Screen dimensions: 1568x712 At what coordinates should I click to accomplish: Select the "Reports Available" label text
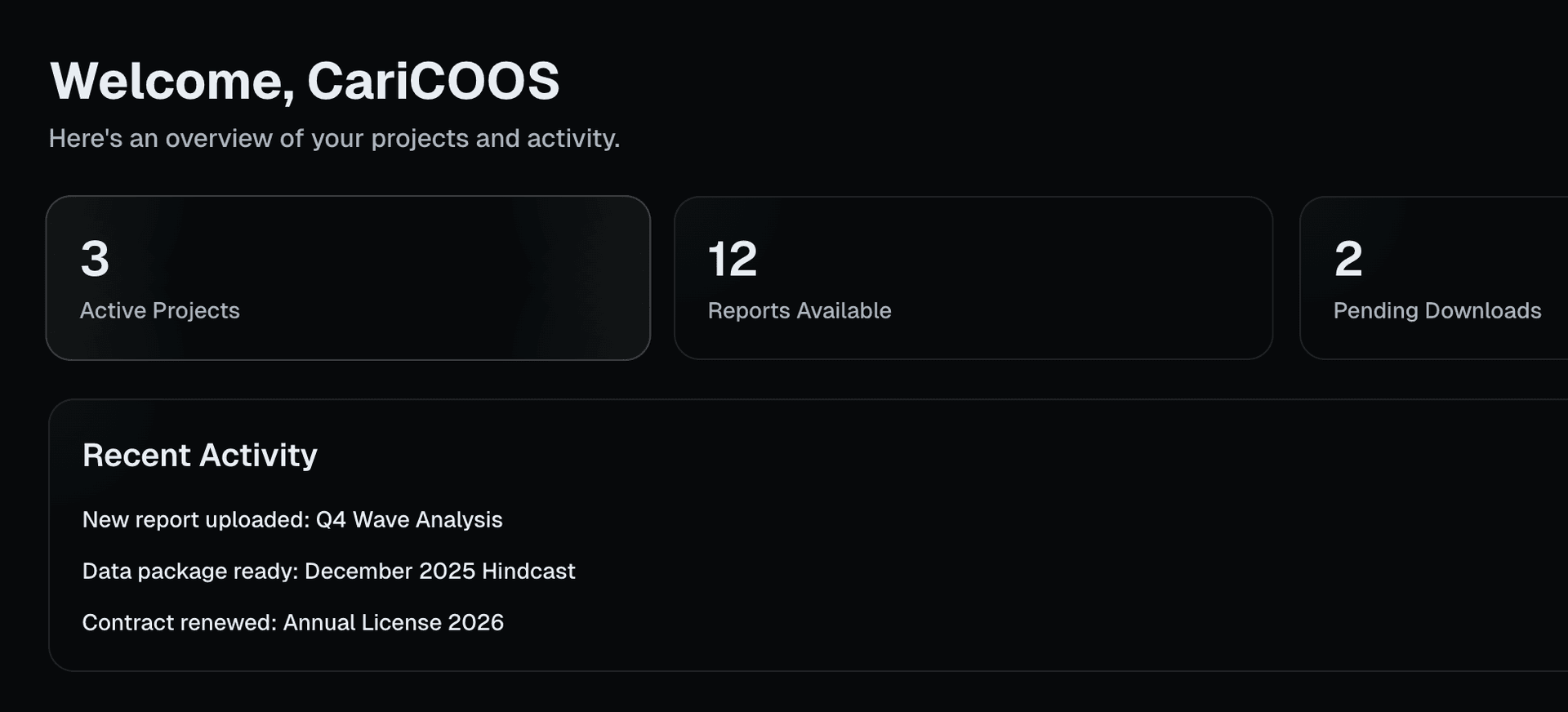click(x=799, y=311)
